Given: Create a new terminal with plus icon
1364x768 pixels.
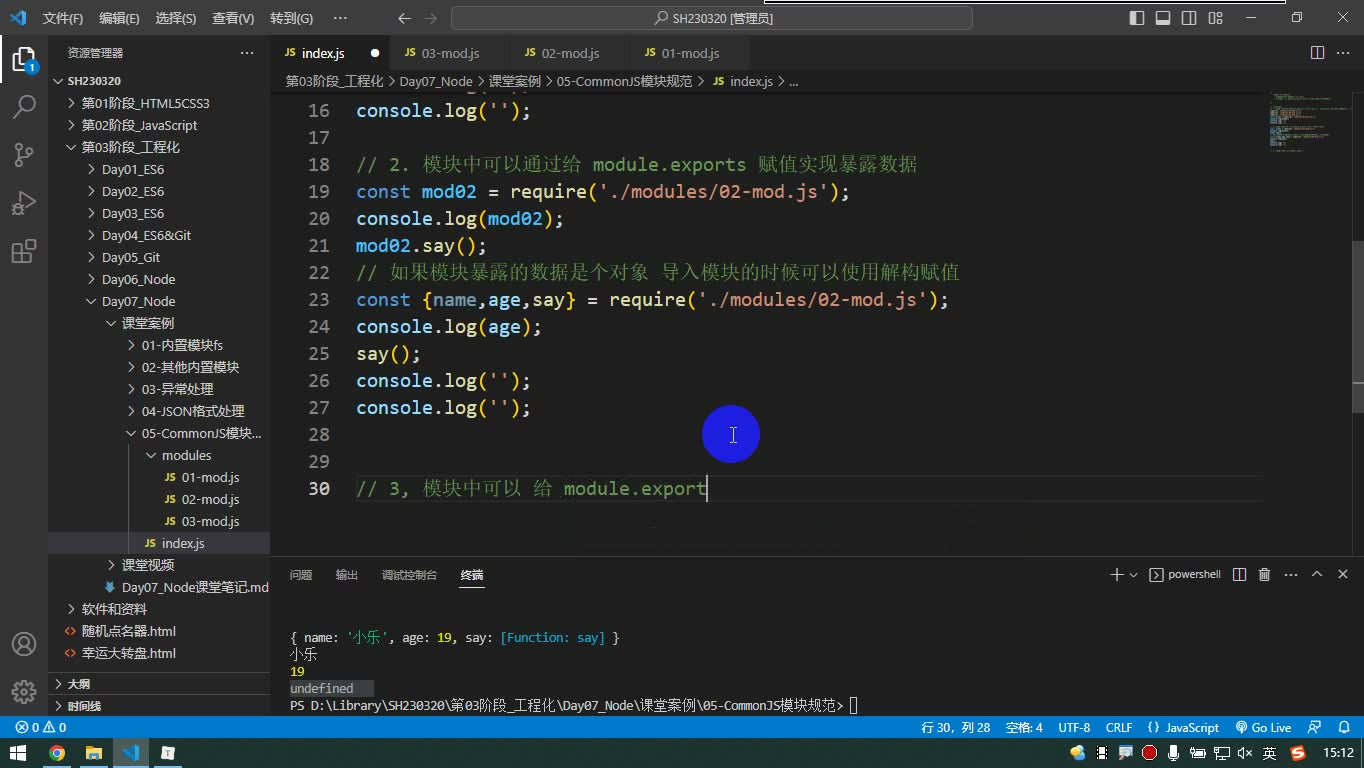Looking at the screenshot, I should (x=1116, y=575).
